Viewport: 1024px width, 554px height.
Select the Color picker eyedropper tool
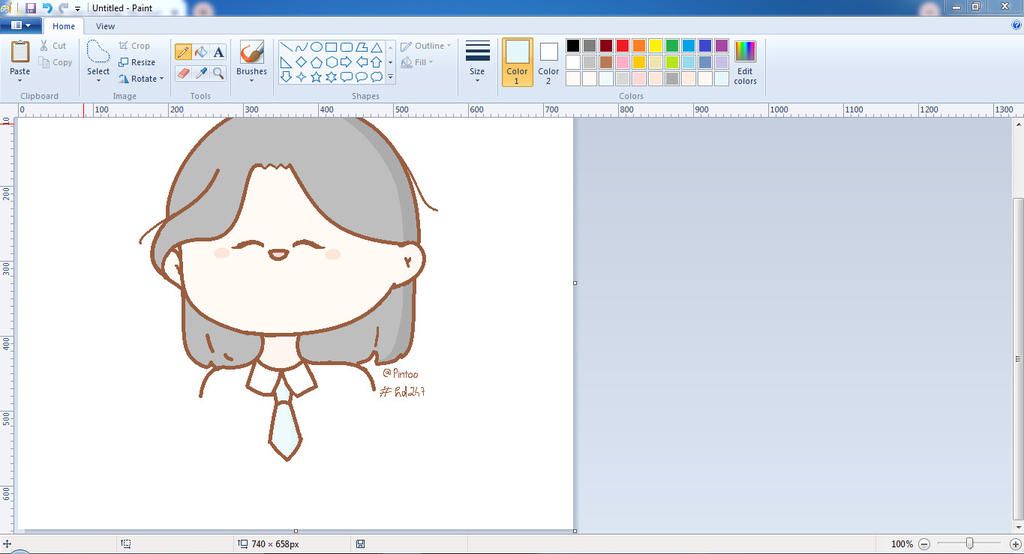(x=201, y=73)
